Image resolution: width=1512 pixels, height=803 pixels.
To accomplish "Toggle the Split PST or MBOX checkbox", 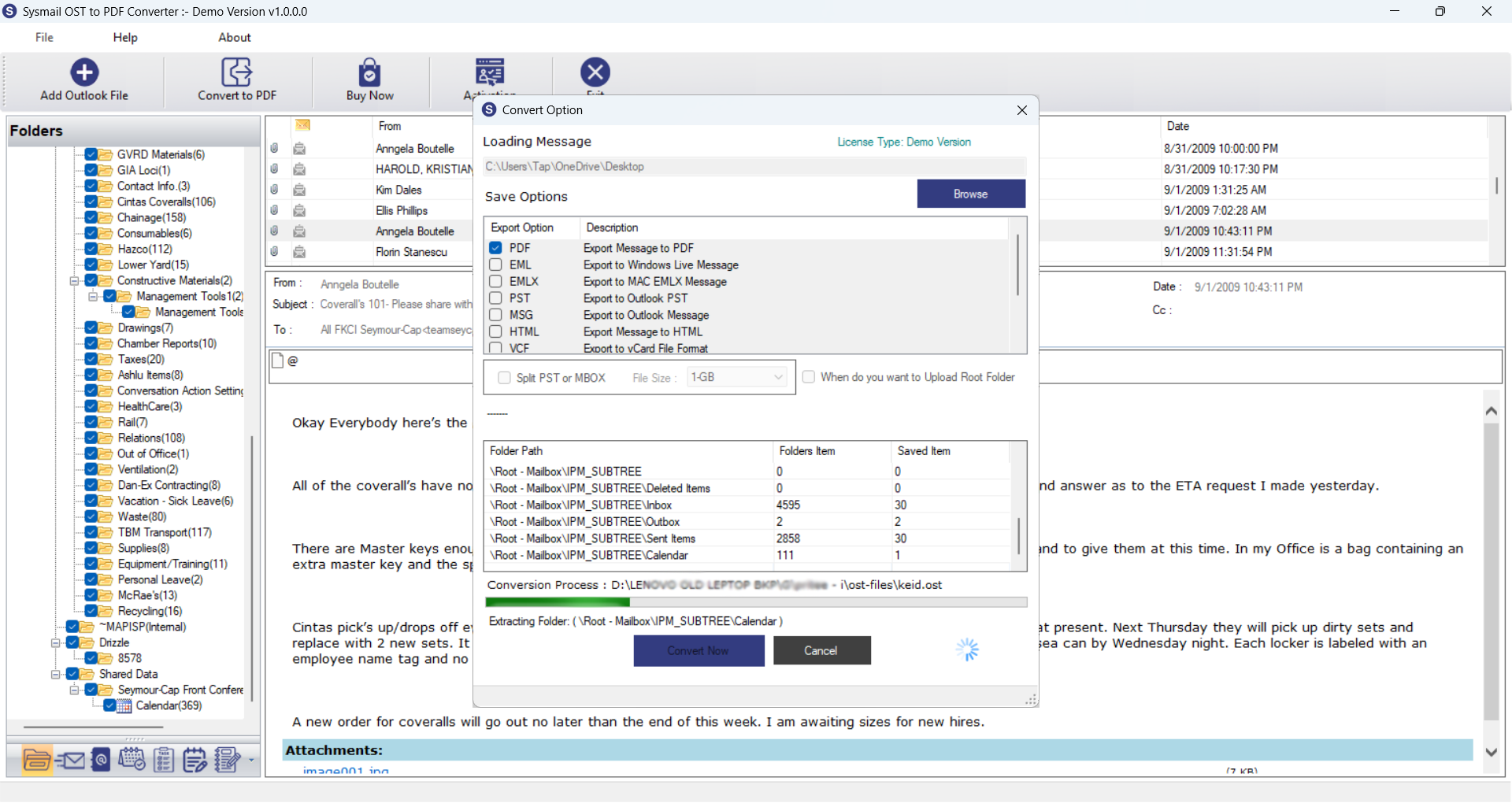I will (504, 378).
